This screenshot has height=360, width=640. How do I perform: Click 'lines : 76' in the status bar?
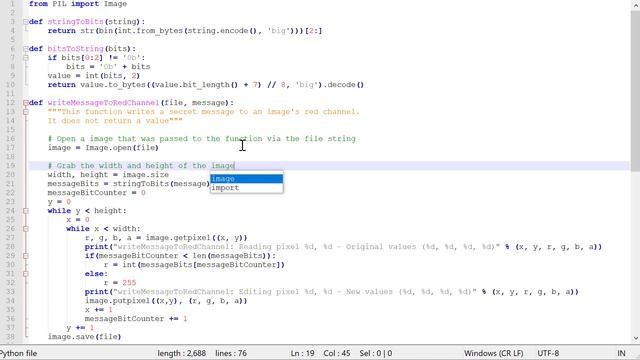click(231, 353)
